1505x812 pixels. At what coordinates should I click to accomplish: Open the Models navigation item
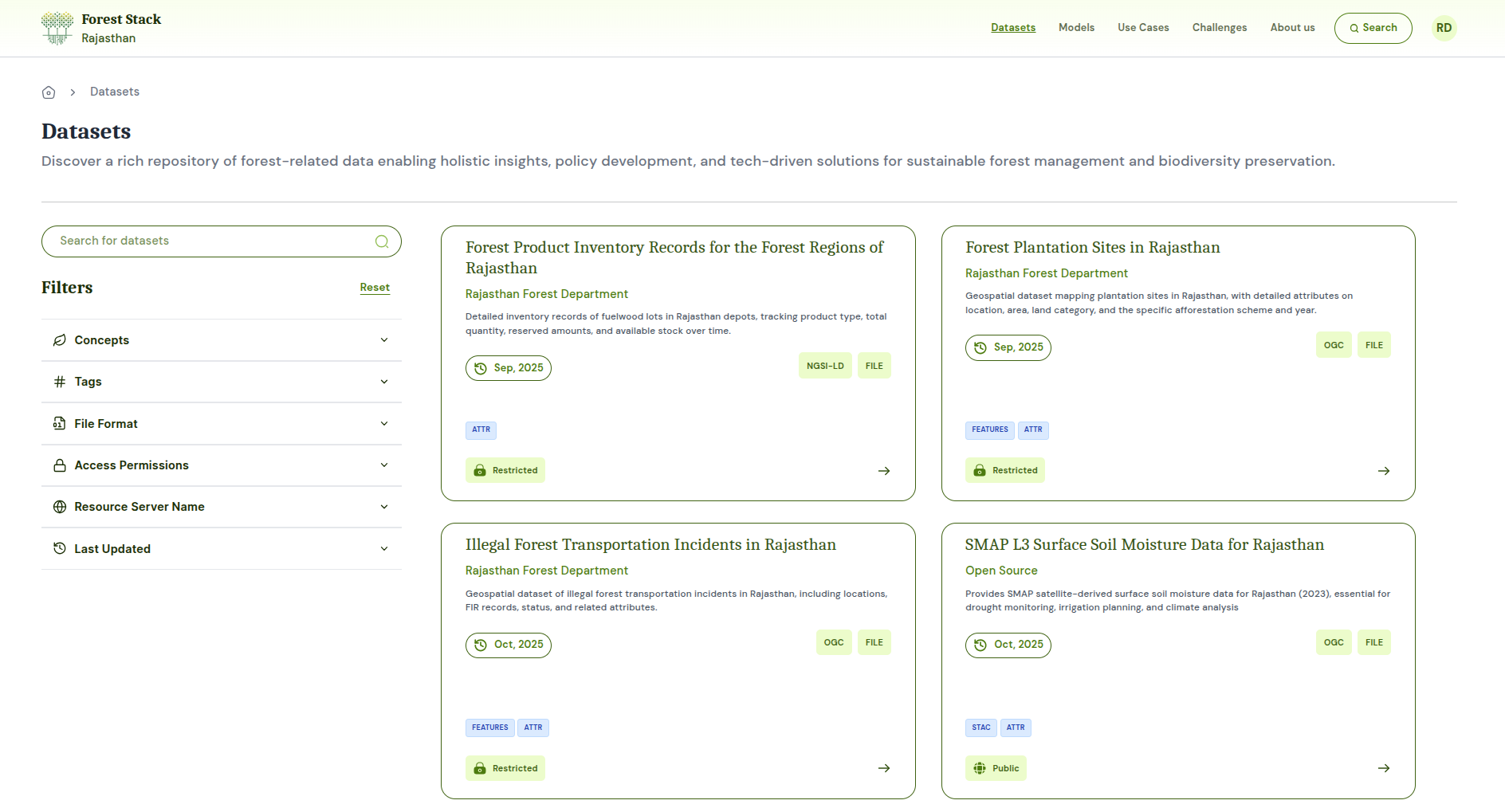1076,27
